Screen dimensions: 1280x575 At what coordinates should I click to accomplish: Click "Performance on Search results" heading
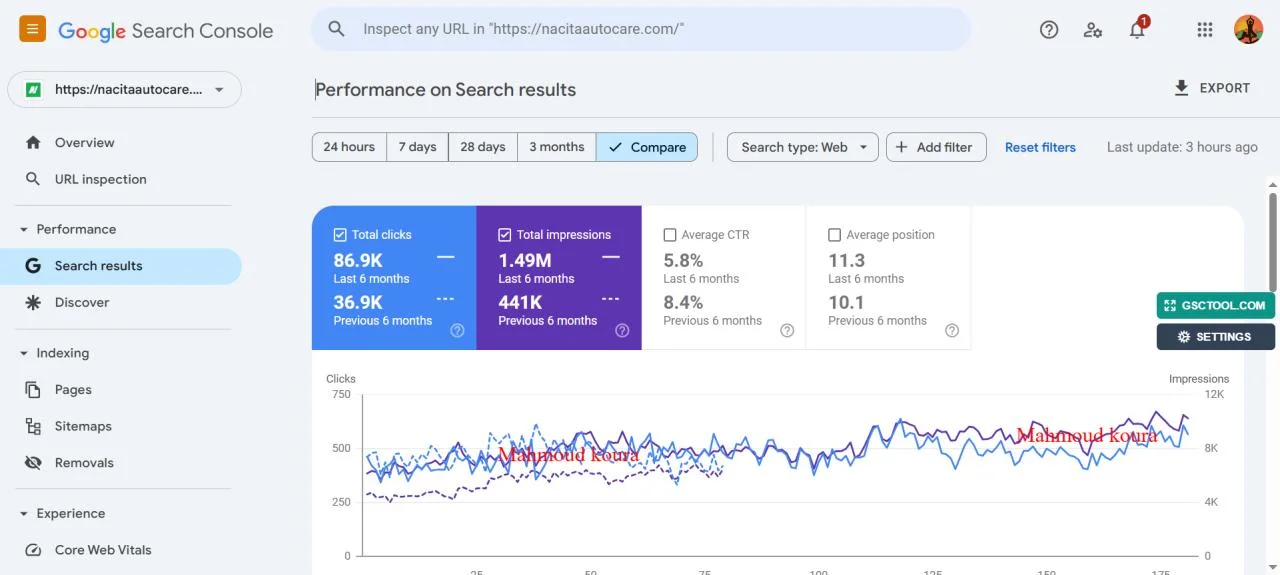(x=446, y=90)
